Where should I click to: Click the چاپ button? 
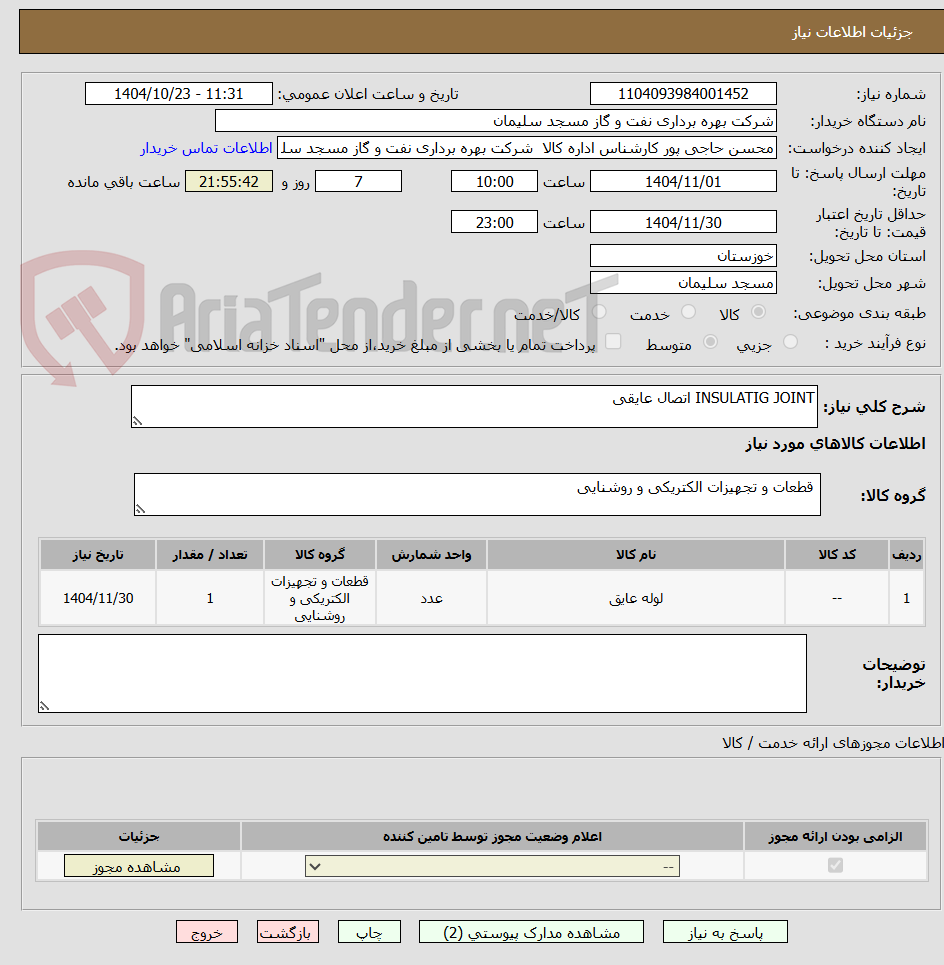click(368, 931)
